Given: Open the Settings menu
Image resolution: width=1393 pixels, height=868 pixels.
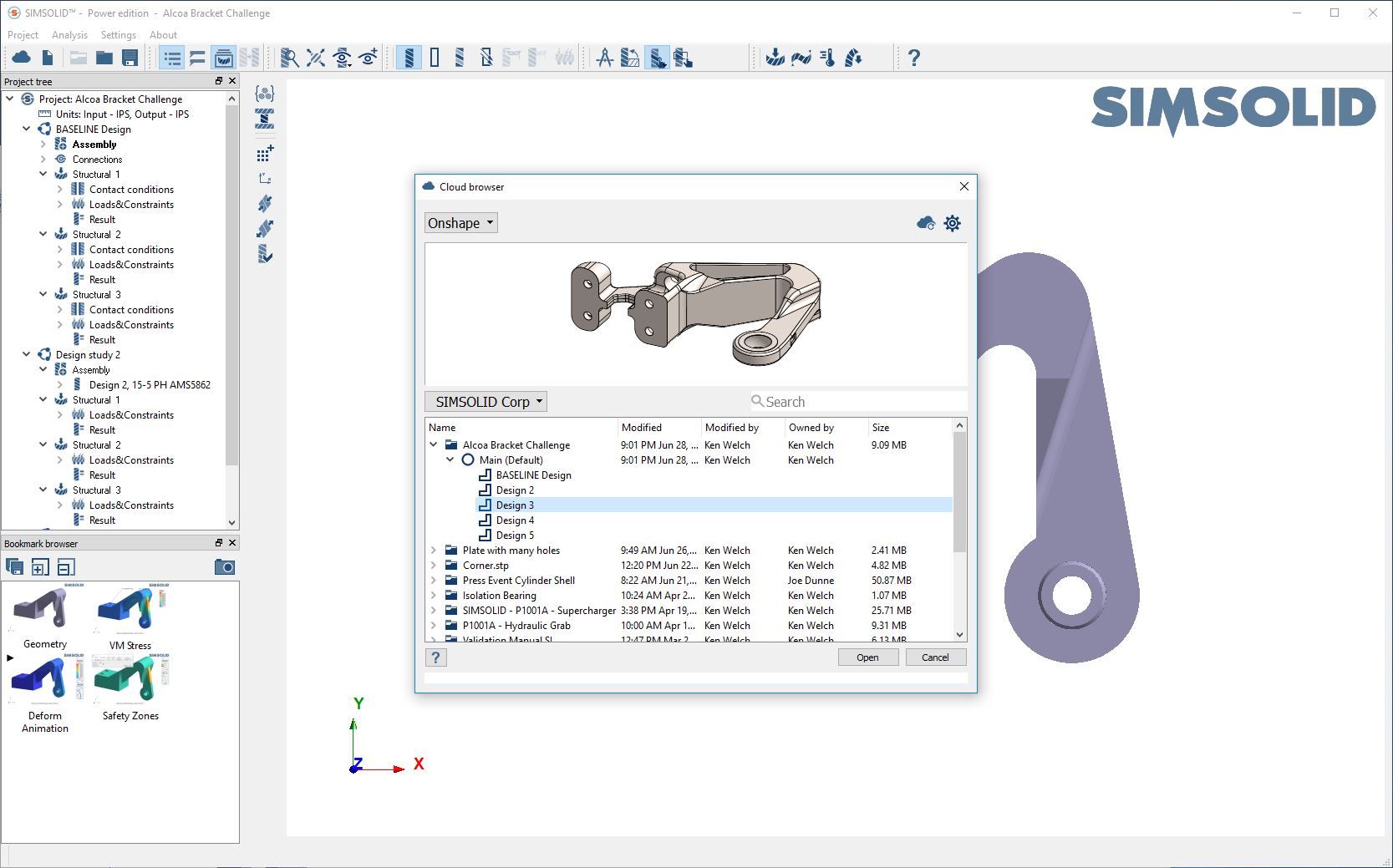Looking at the screenshot, I should pyautogui.click(x=119, y=35).
